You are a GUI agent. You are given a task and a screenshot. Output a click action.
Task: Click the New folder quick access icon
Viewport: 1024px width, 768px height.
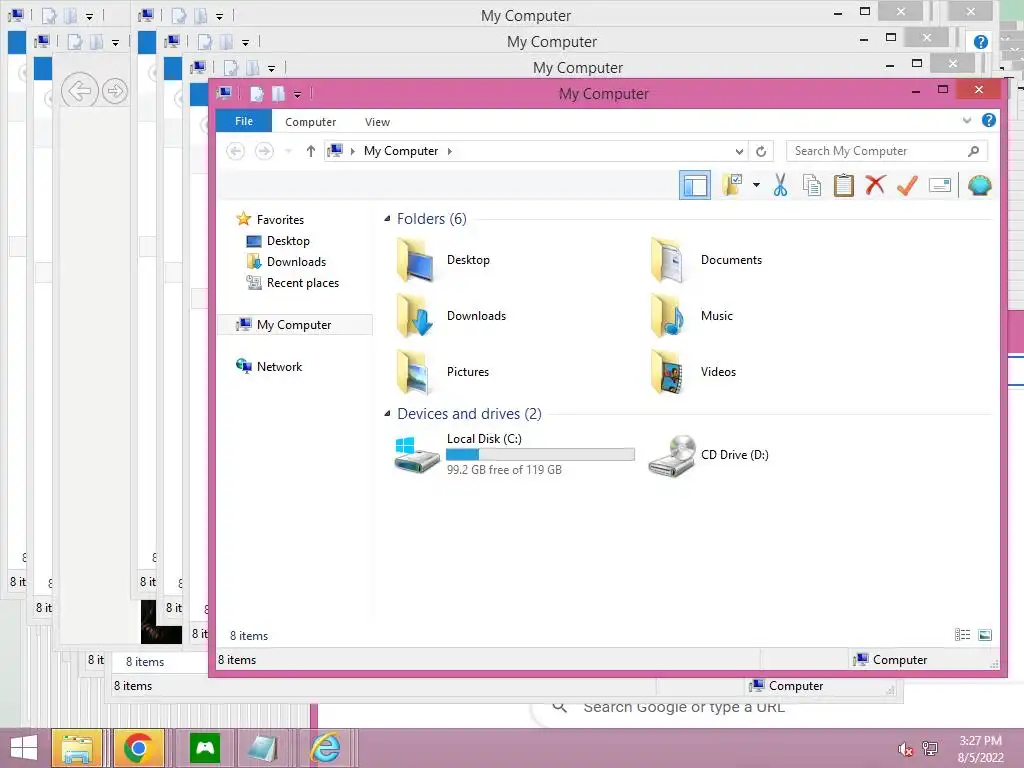pos(278,93)
